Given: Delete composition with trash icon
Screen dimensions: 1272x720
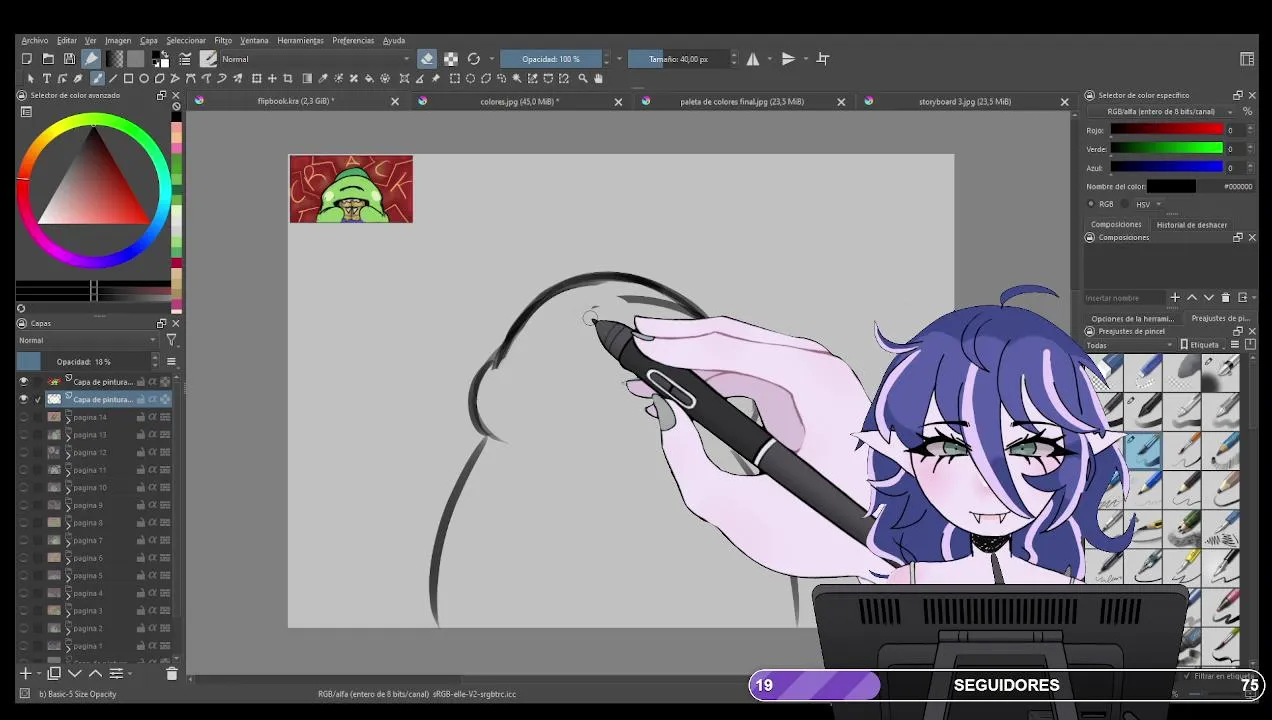Looking at the screenshot, I should click(1225, 298).
